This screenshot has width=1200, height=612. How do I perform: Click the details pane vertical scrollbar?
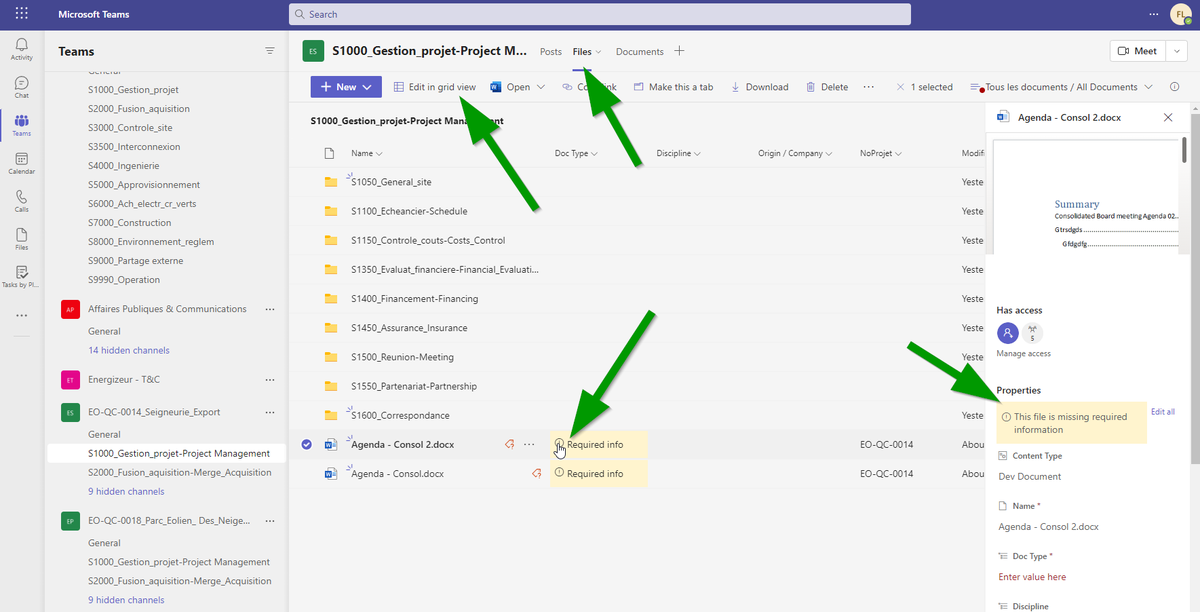tap(1184, 150)
